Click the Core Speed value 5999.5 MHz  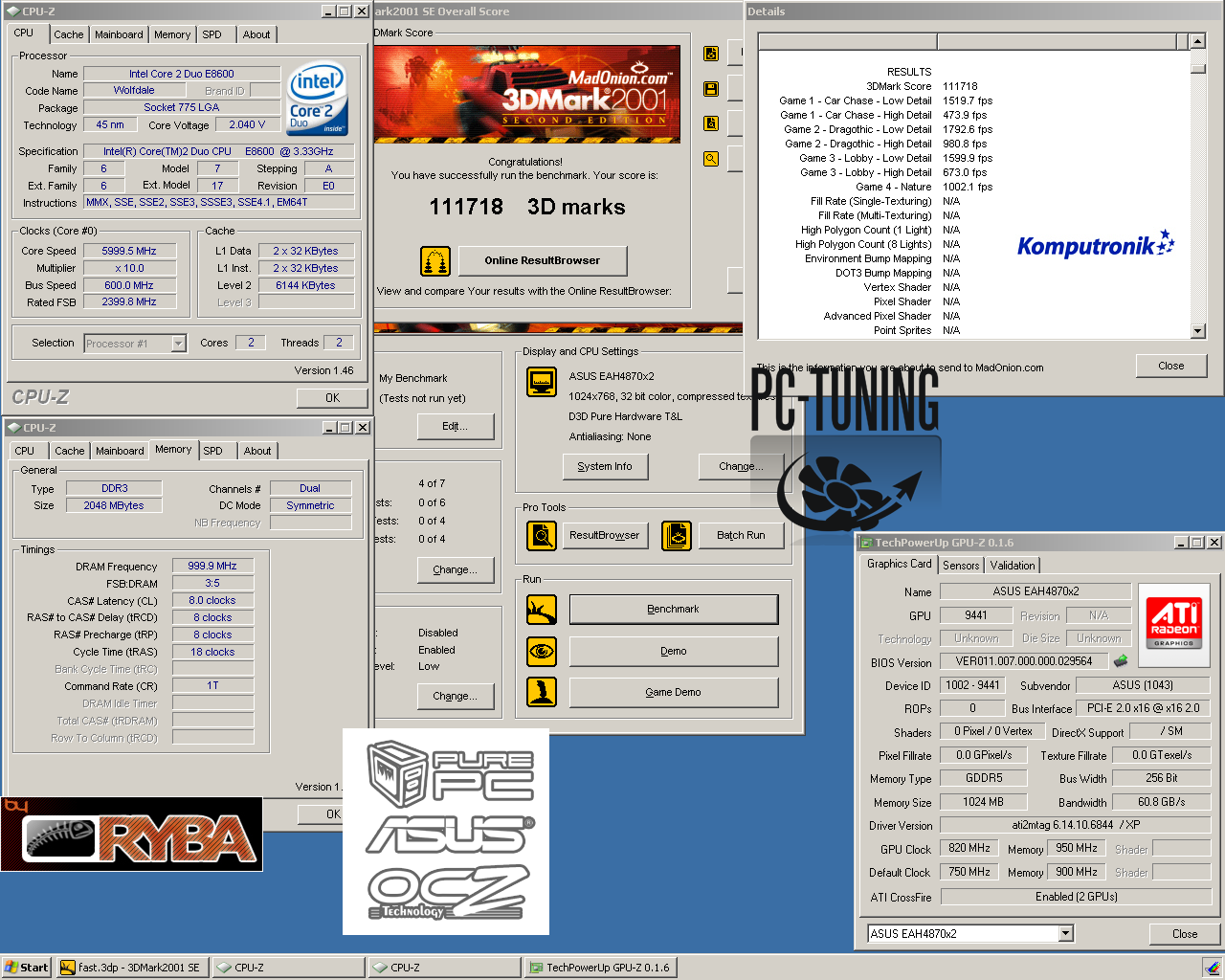coord(129,251)
